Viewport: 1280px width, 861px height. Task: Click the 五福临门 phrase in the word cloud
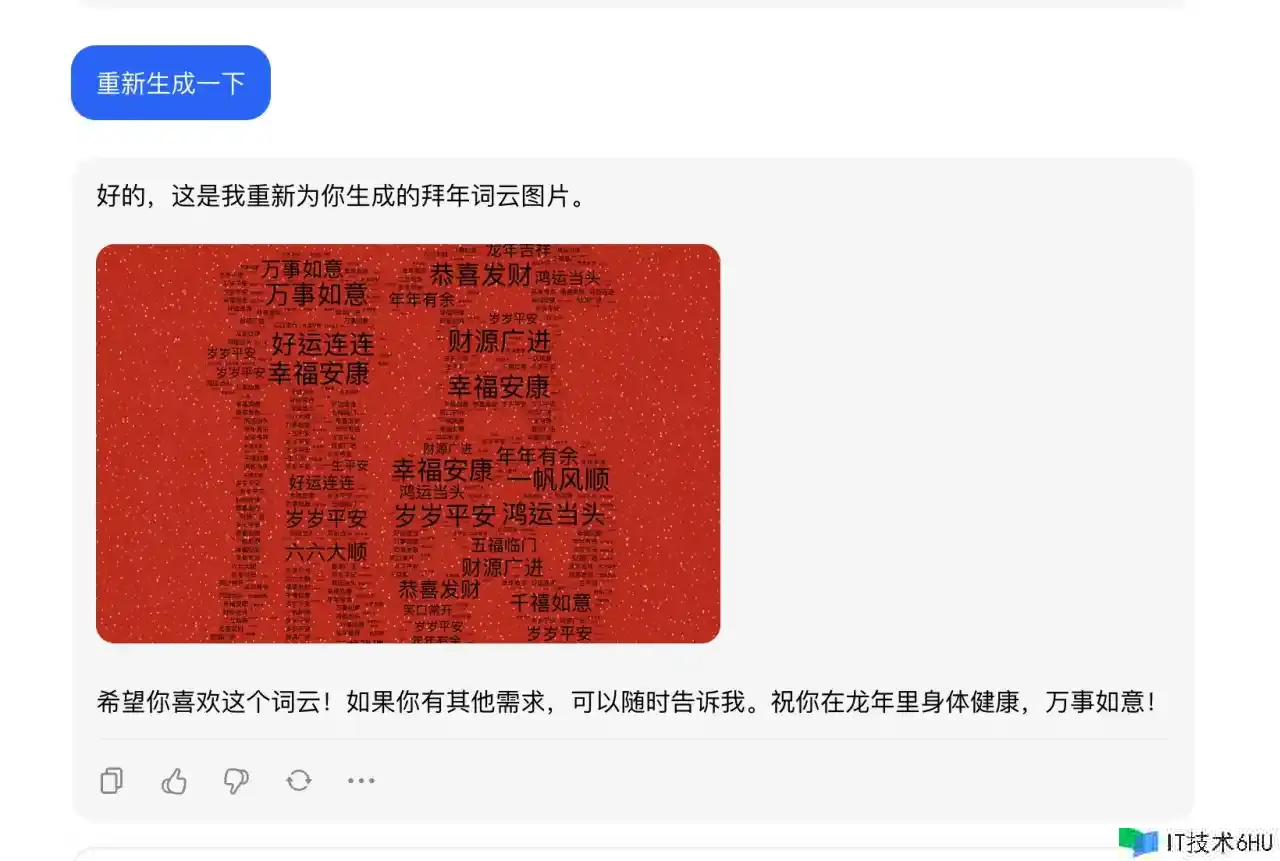[505, 546]
